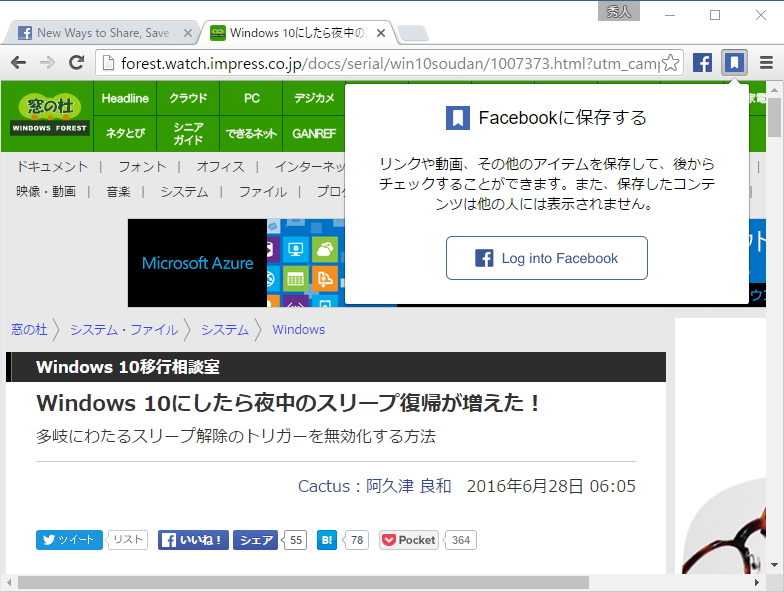
Task: Open the クラウド menu item
Action: (188, 98)
